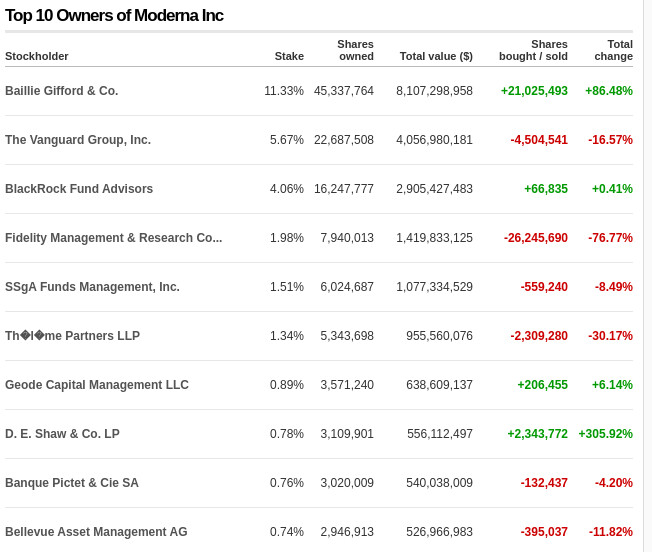
Task: Click Fidelity Management & Research Co... name
Action: 113,238
